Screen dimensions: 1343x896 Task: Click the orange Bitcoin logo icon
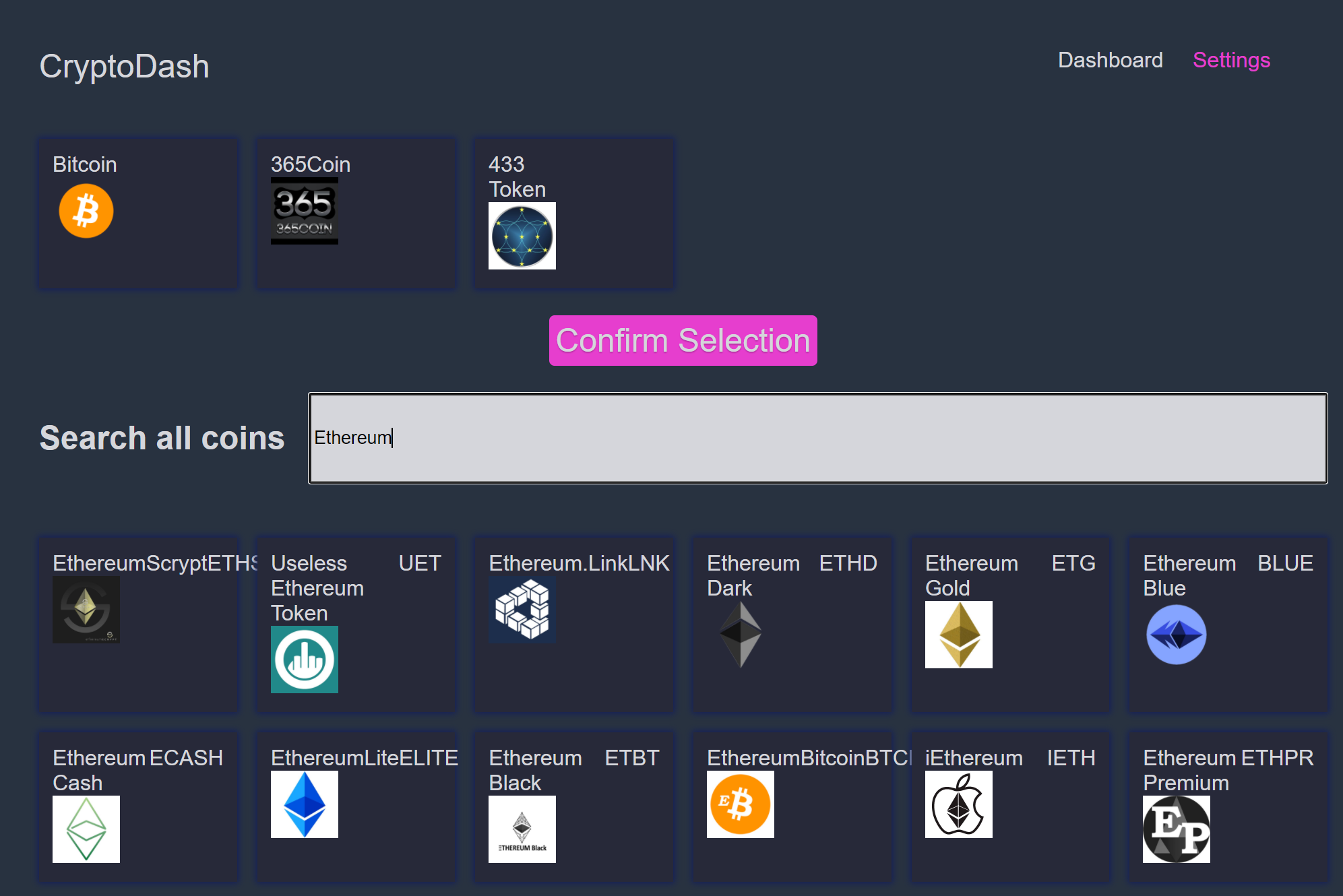pyautogui.click(x=86, y=212)
